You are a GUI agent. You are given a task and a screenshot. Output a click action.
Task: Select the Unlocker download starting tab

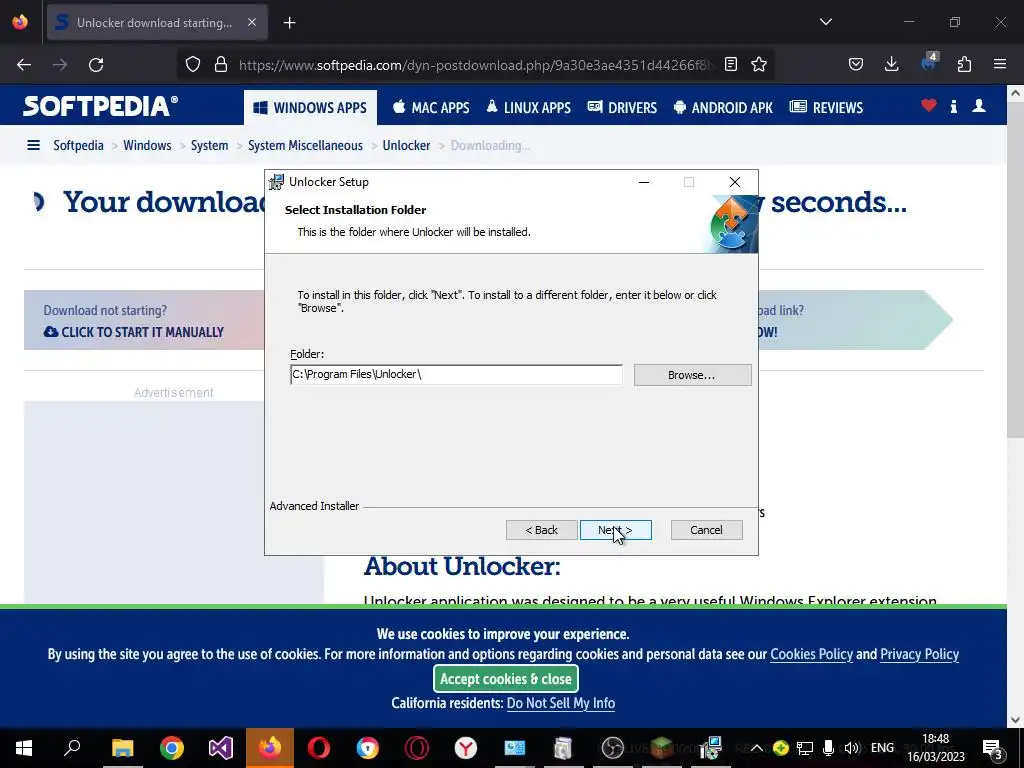157,23
